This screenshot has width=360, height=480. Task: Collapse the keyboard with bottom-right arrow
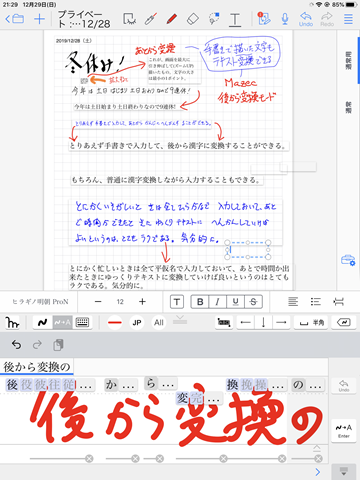[x=344, y=472]
